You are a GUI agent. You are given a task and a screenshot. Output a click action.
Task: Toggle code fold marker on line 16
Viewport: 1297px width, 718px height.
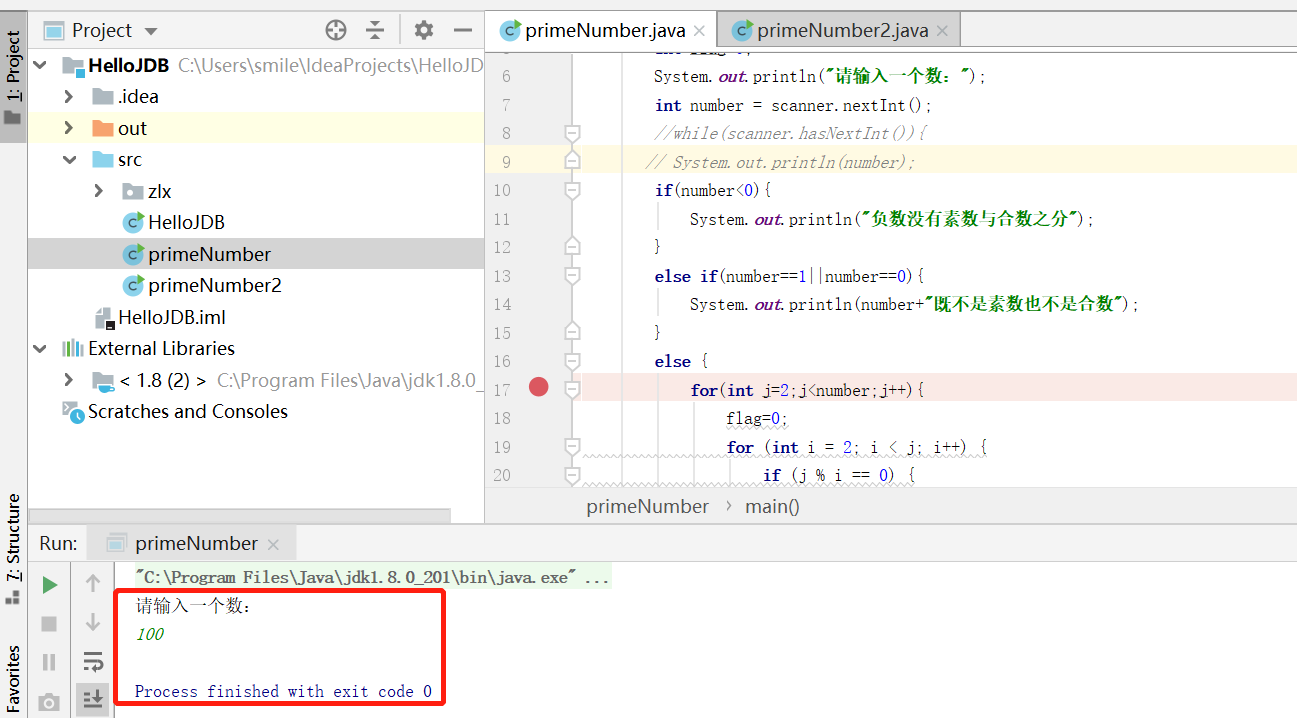(572, 360)
